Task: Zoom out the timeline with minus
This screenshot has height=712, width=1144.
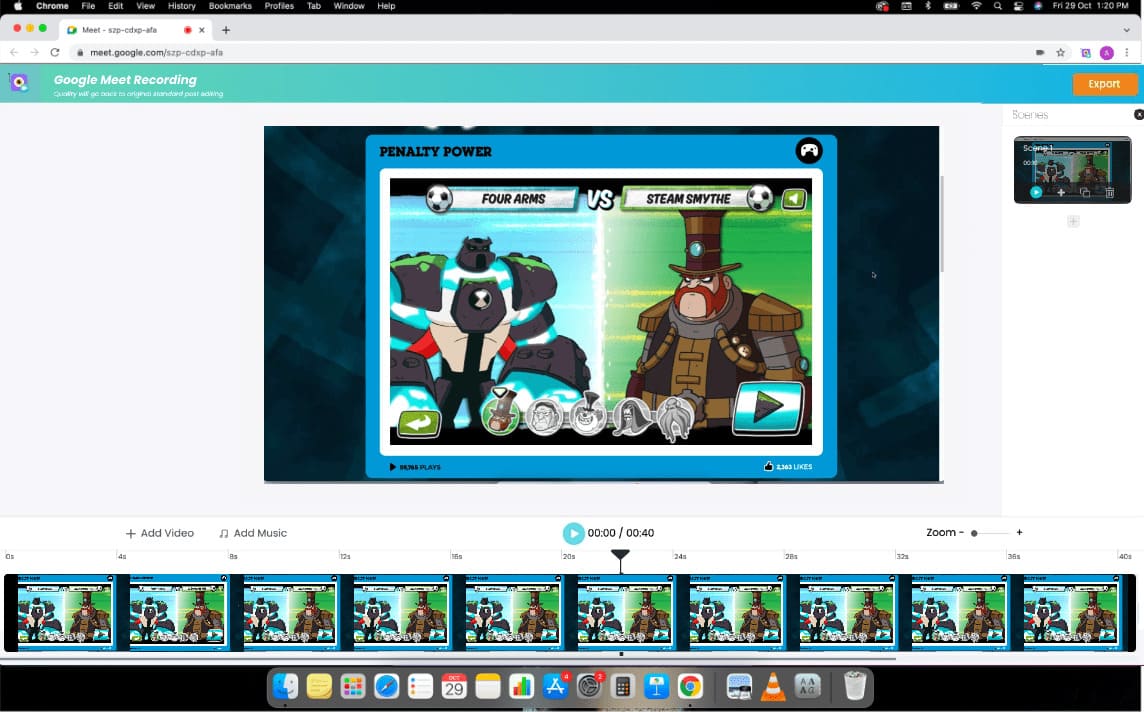Action: point(961,533)
